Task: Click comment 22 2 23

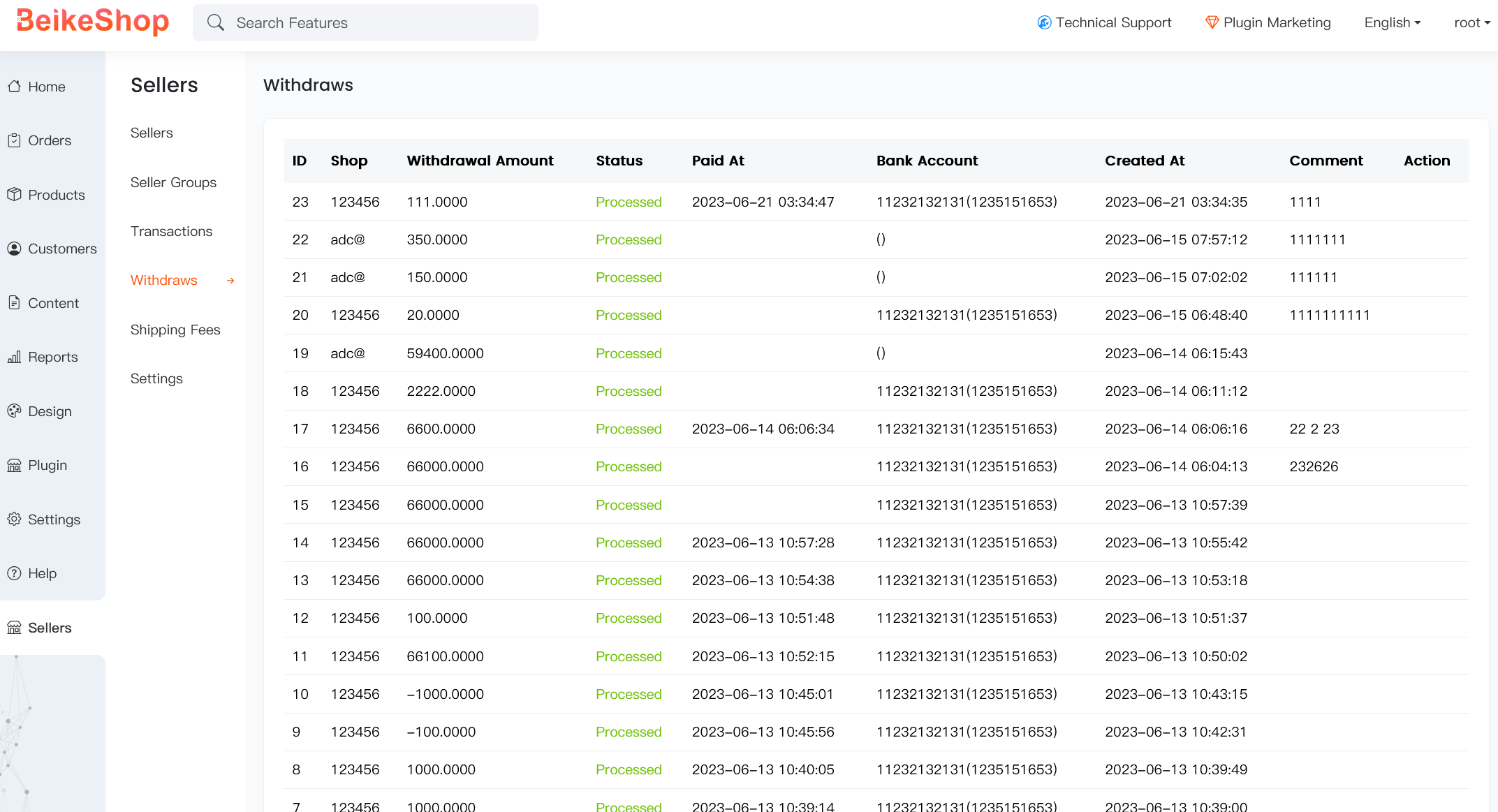Action: (x=1314, y=429)
